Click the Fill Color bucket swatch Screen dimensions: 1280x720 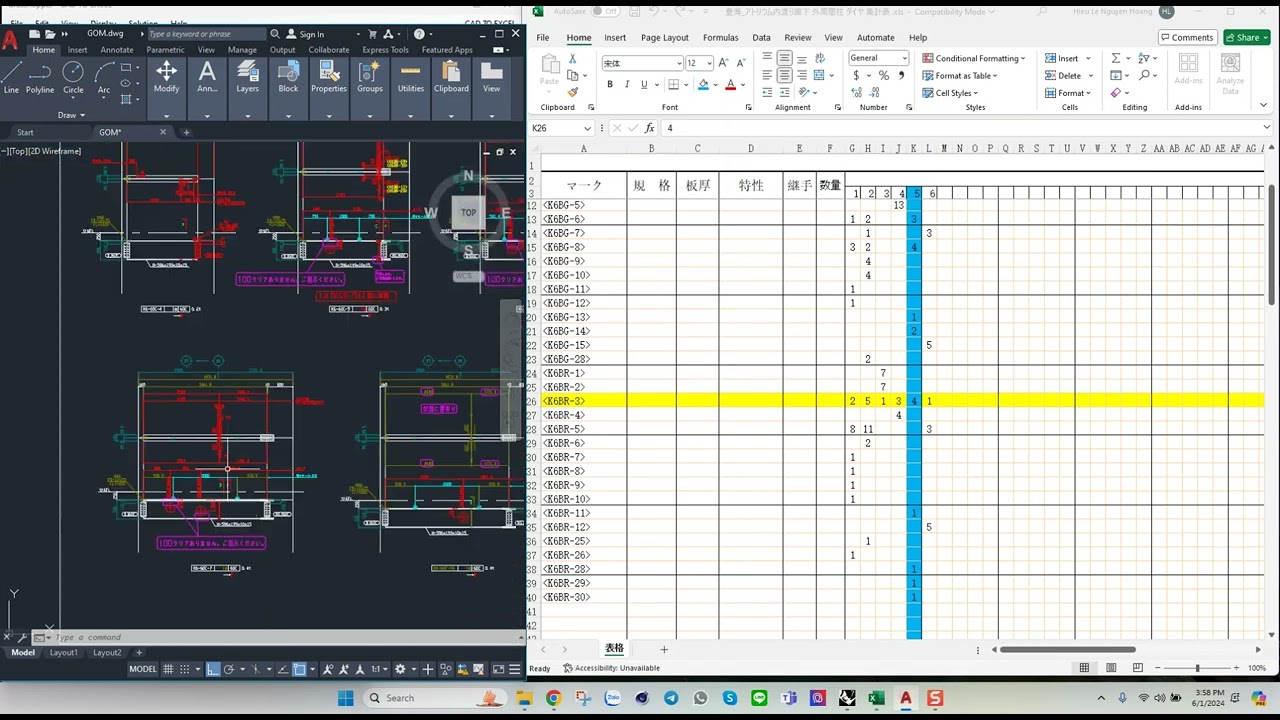pos(703,85)
